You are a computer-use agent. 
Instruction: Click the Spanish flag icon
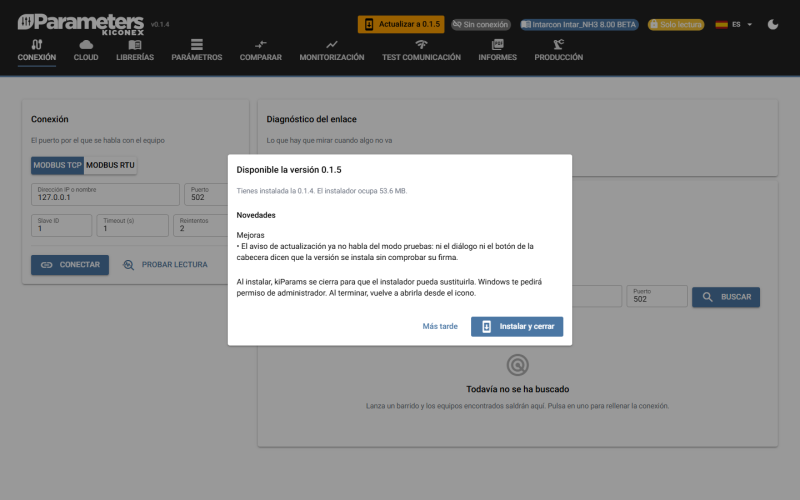[721, 24]
